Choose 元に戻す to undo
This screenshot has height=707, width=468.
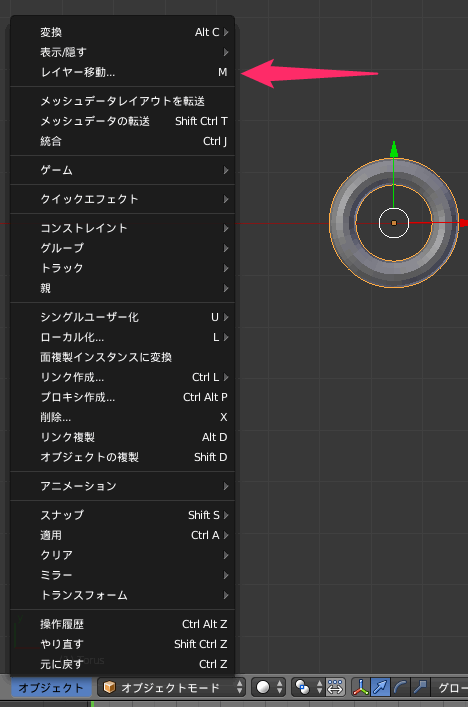click(x=123, y=664)
